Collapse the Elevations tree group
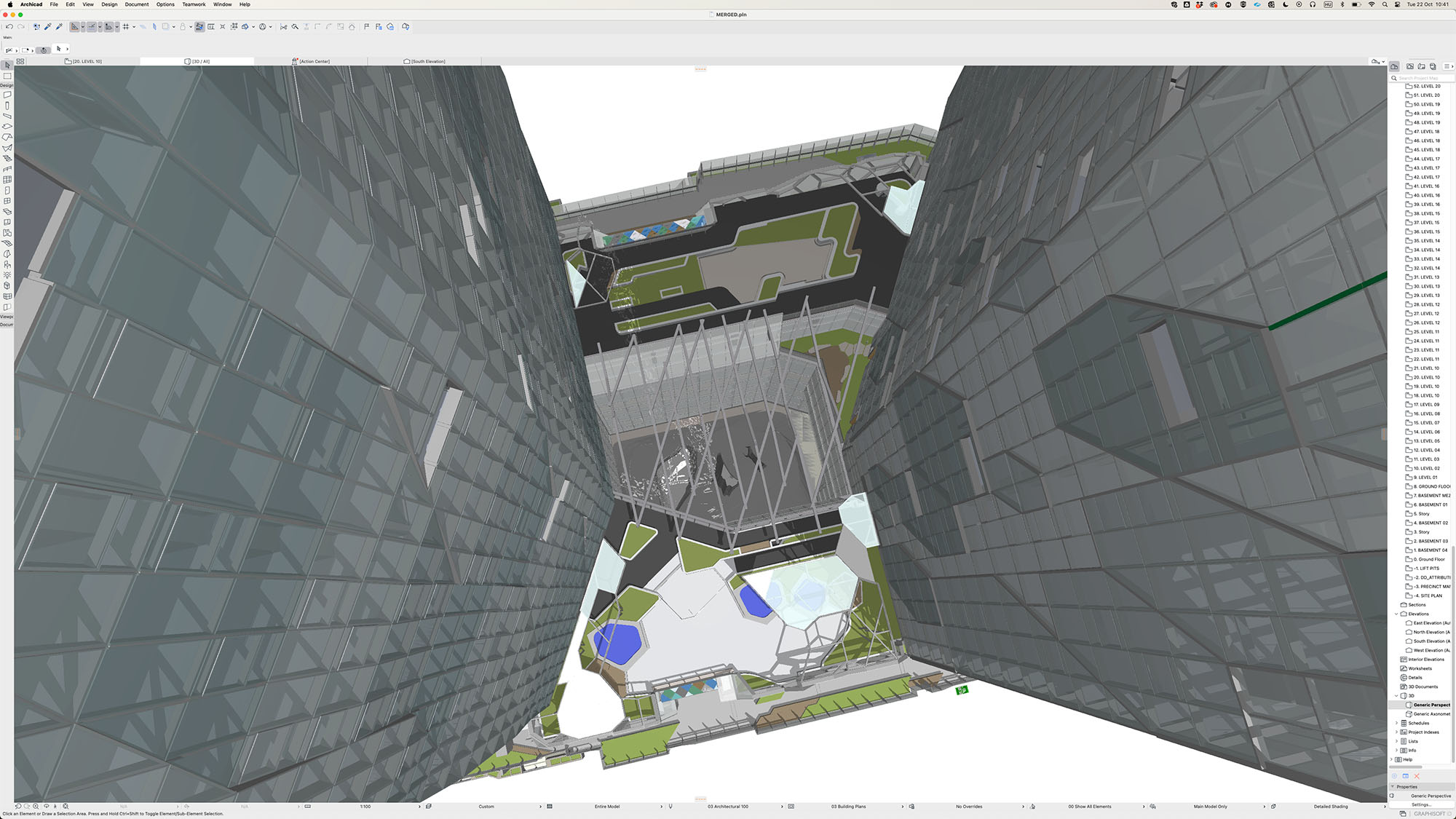 pyautogui.click(x=1396, y=614)
